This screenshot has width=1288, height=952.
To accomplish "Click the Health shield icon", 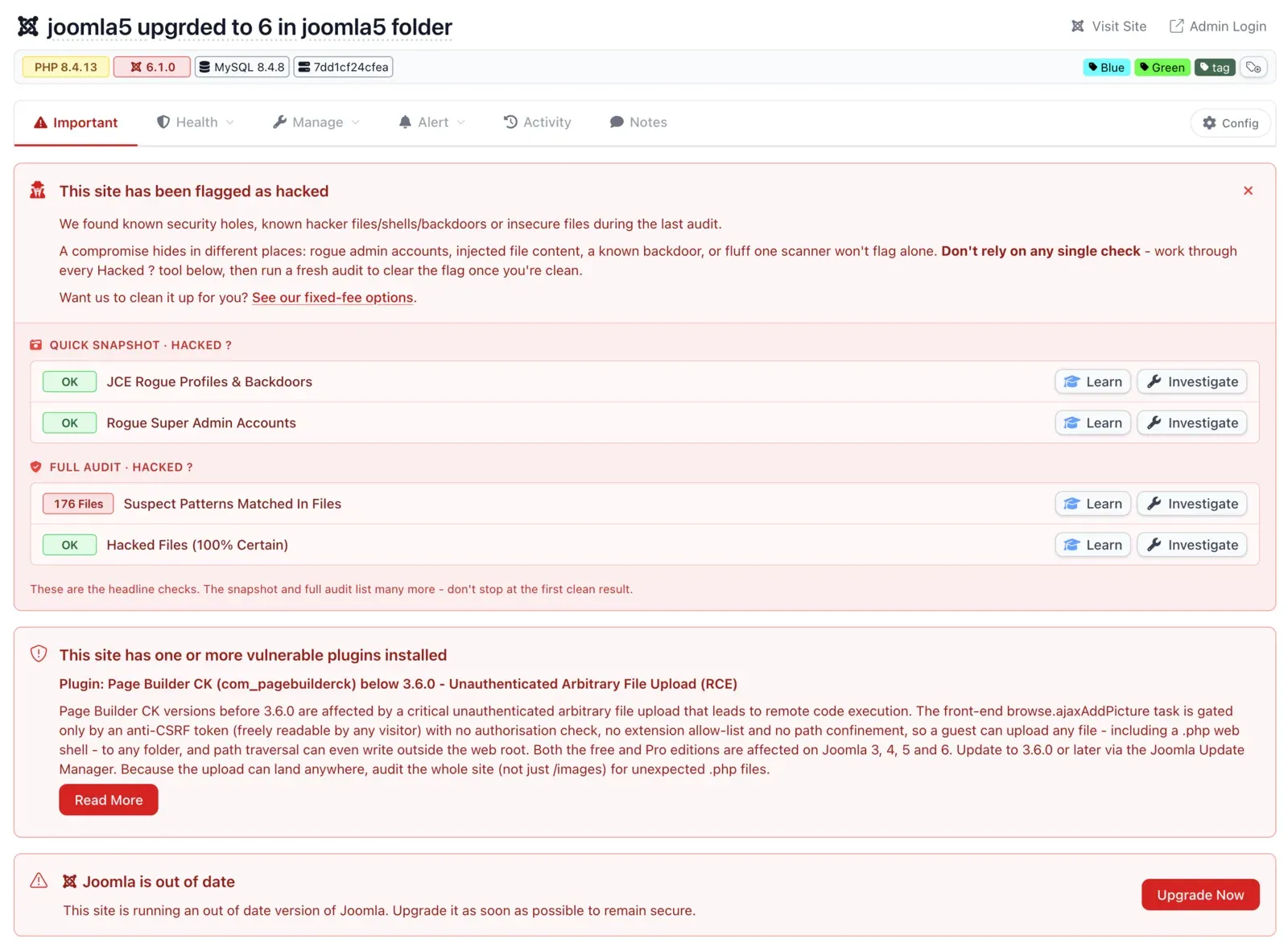I will pos(163,122).
